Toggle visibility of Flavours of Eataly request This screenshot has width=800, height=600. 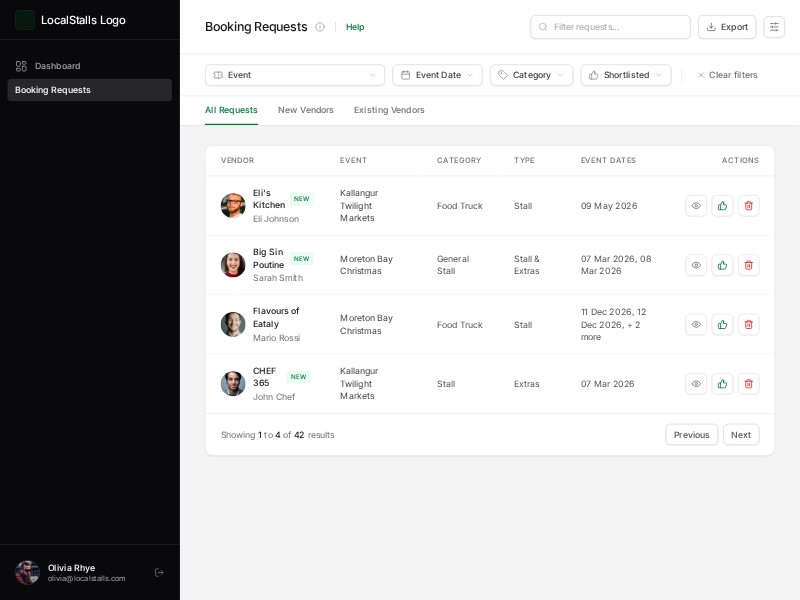tap(696, 324)
